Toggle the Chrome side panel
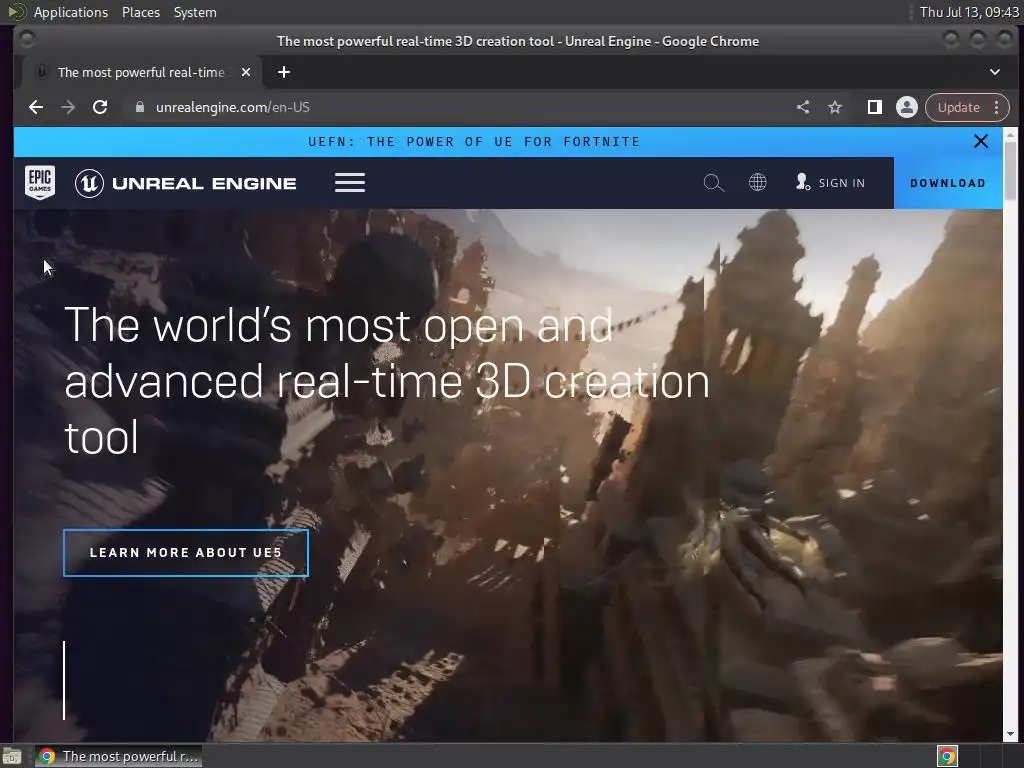1024x768 pixels. click(874, 107)
